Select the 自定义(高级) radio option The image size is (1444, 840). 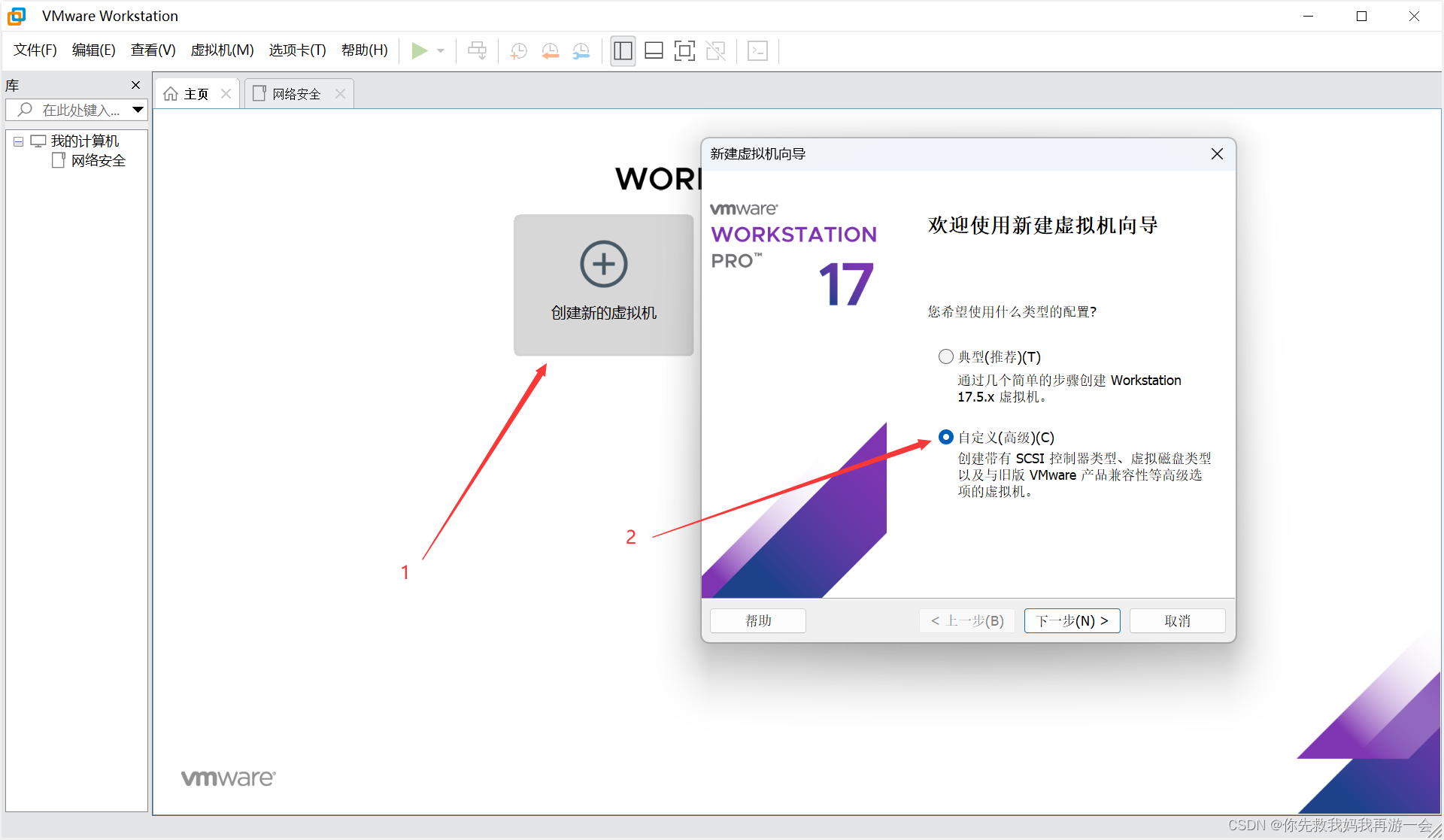(945, 437)
